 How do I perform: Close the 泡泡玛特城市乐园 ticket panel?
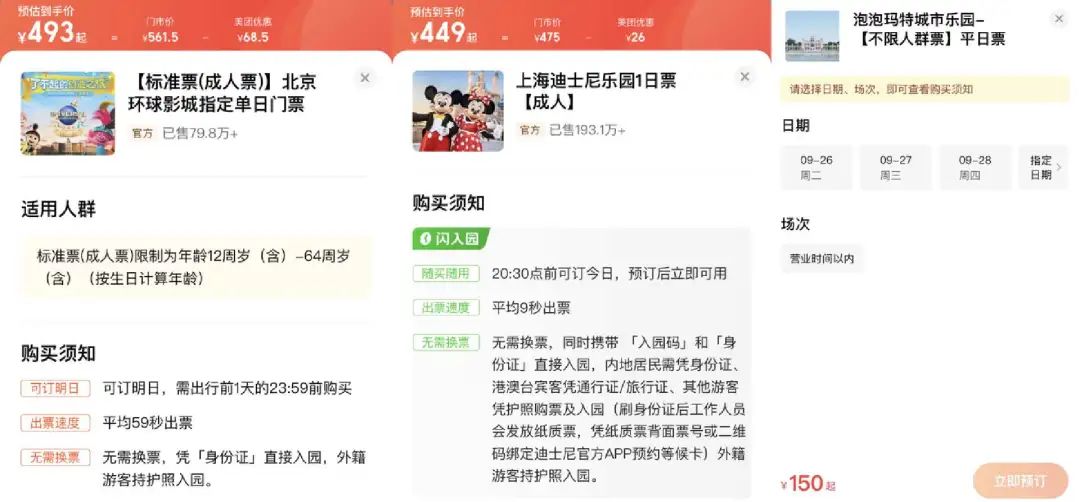click(1059, 19)
